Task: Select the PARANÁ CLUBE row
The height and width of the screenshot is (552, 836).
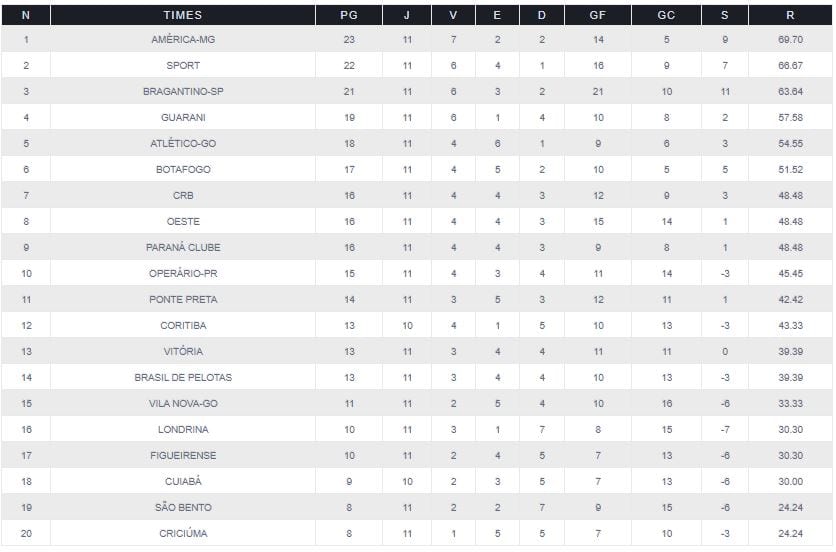Action: 183,247
